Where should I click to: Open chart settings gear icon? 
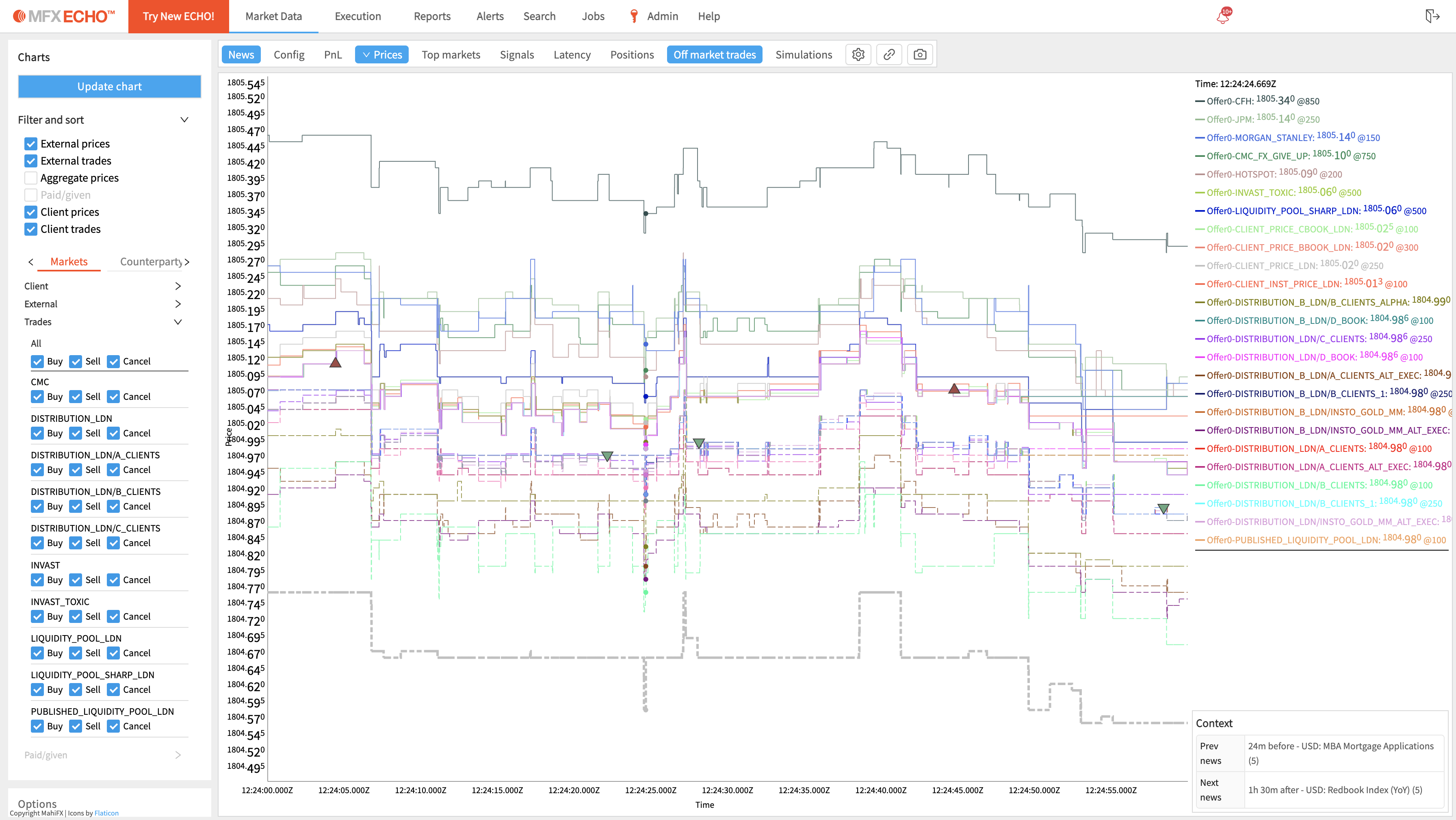tap(858, 55)
